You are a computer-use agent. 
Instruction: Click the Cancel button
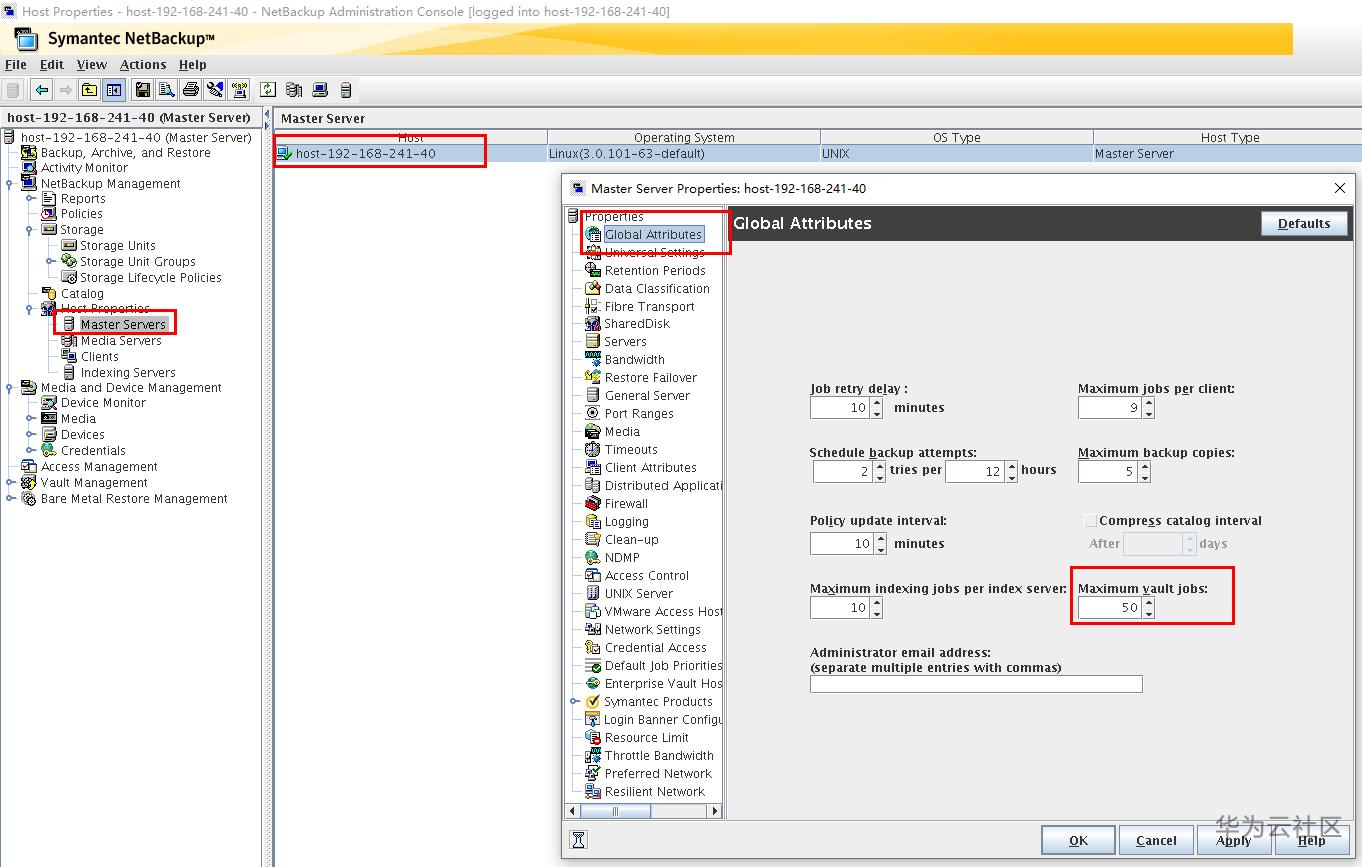(1156, 840)
